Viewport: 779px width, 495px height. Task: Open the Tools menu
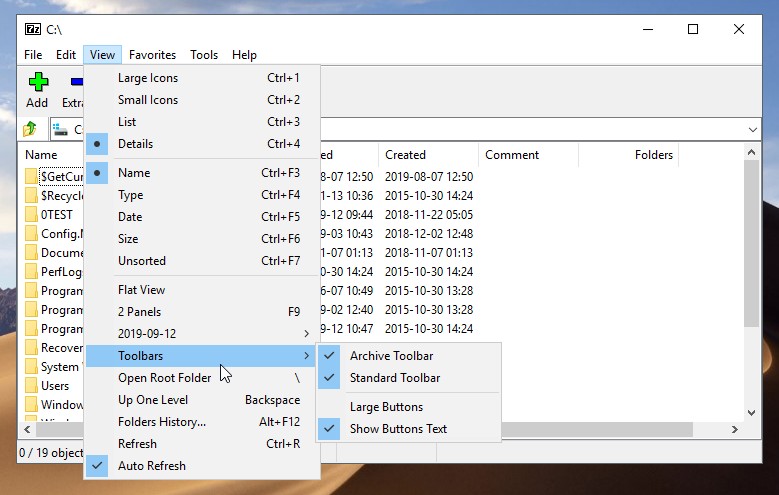click(x=204, y=55)
